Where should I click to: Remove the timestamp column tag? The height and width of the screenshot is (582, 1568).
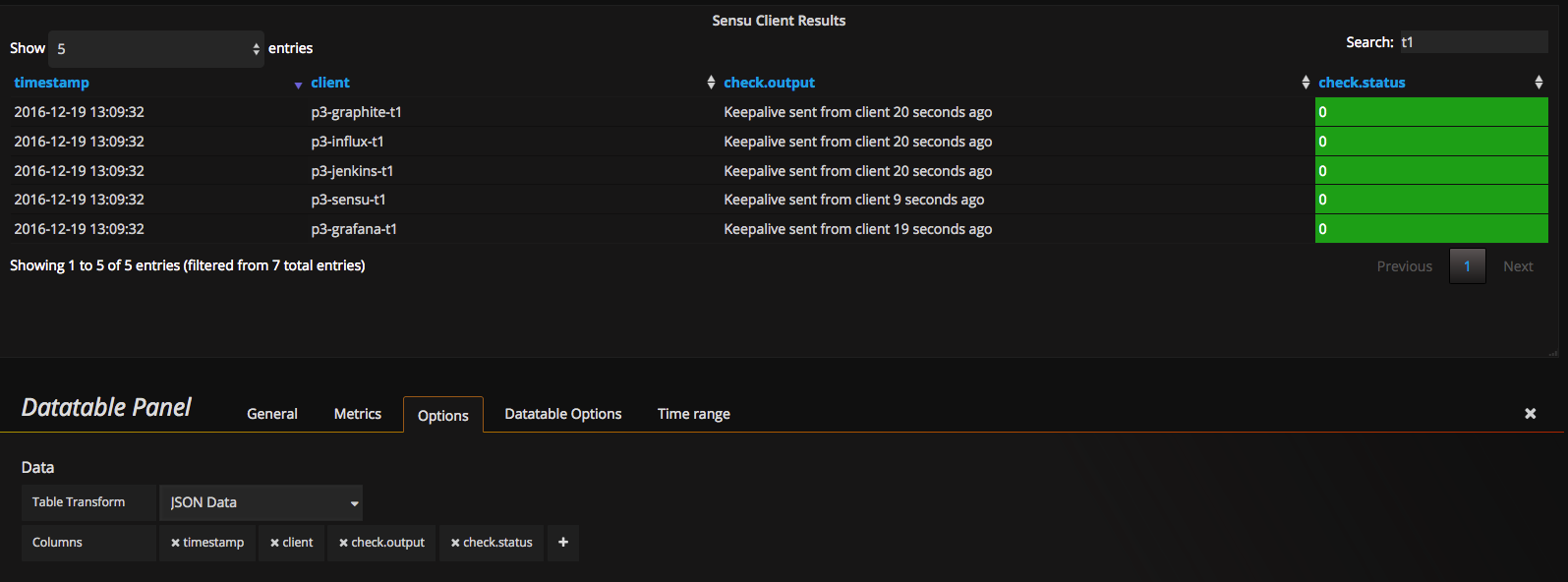(x=175, y=543)
